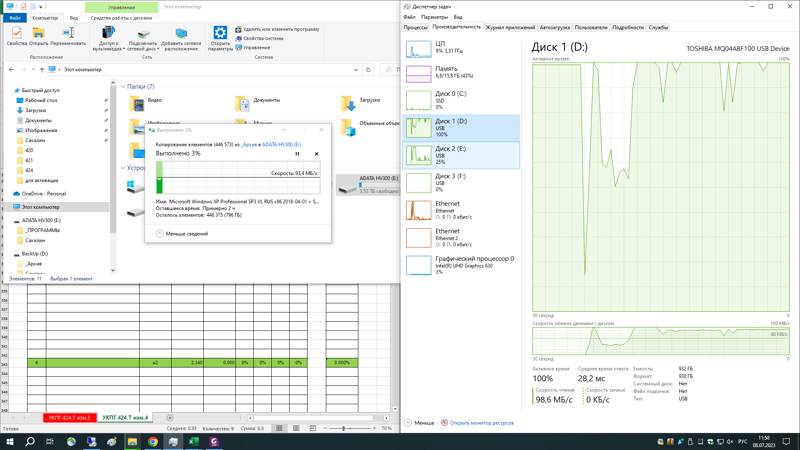This screenshot has height=450, width=800.
Task: Open the Properties (Свойства) ribbon icon
Action: tap(16, 36)
